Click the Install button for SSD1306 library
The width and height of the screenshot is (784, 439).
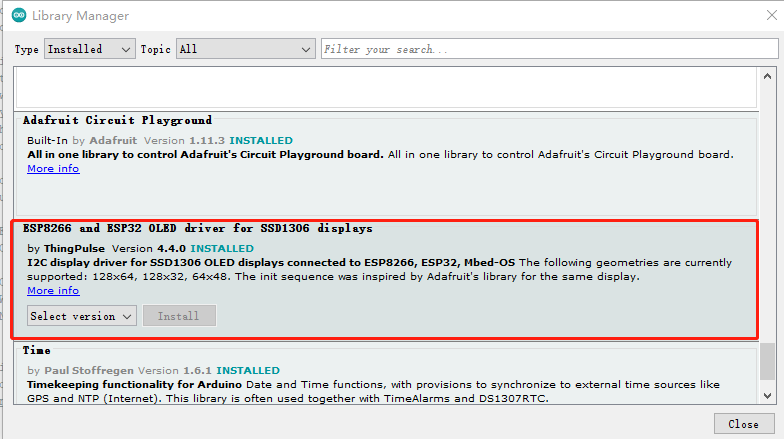click(179, 316)
